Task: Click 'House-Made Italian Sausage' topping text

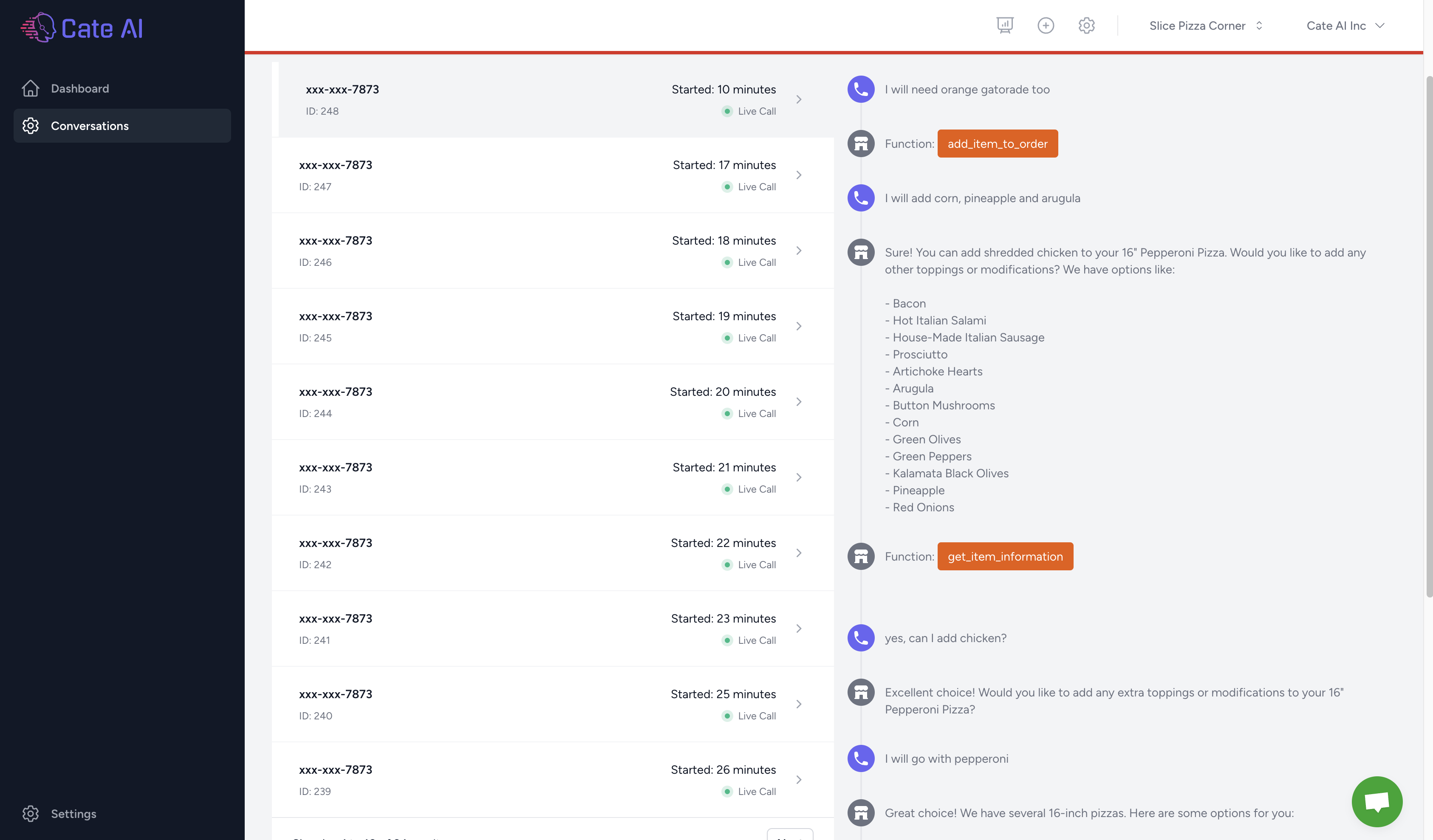Action: [968, 337]
